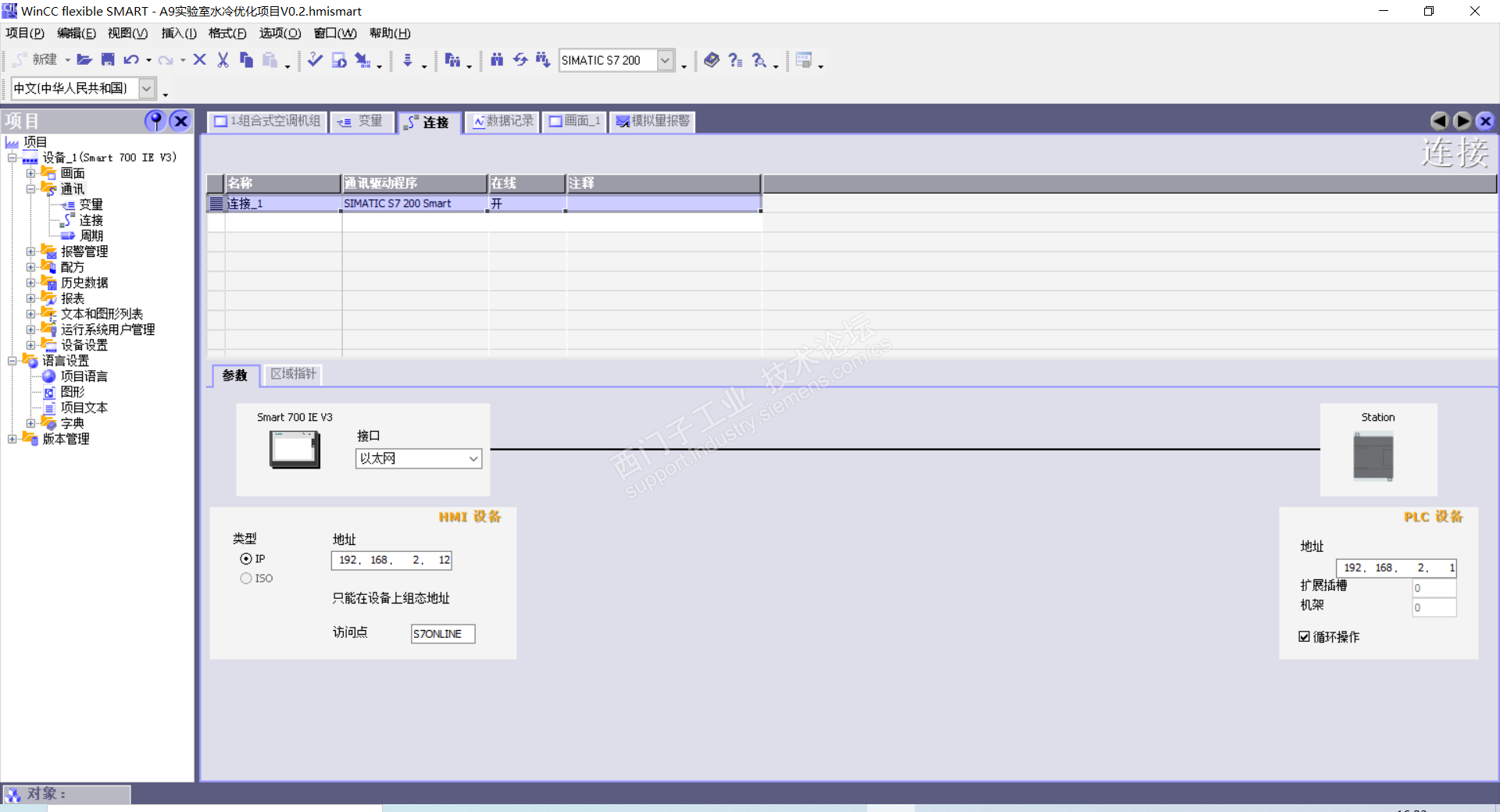The image size is (1500, 812).
Task: Expand the 版本管理 node
Action: (12, 439)
